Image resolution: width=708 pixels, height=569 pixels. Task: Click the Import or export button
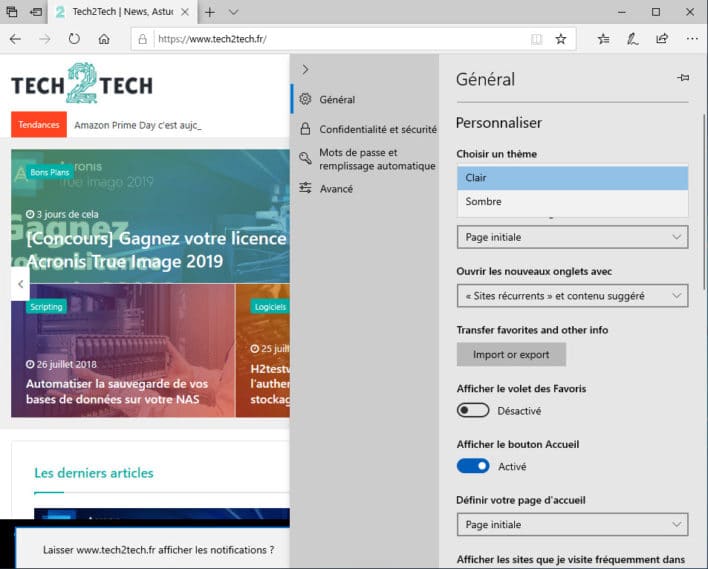coord(511,354)
